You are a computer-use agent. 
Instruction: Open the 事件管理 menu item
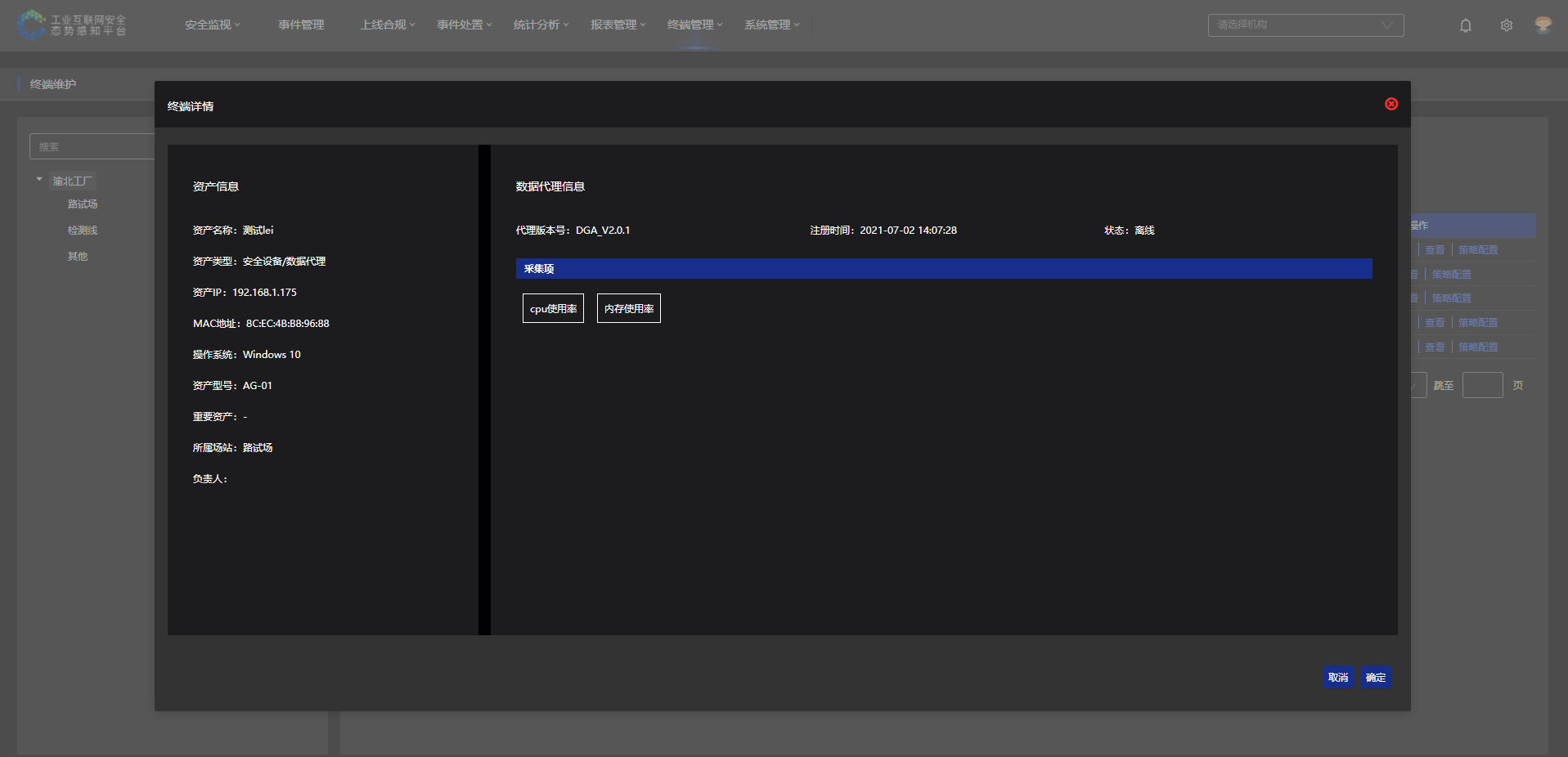click(x=301, y=25)
